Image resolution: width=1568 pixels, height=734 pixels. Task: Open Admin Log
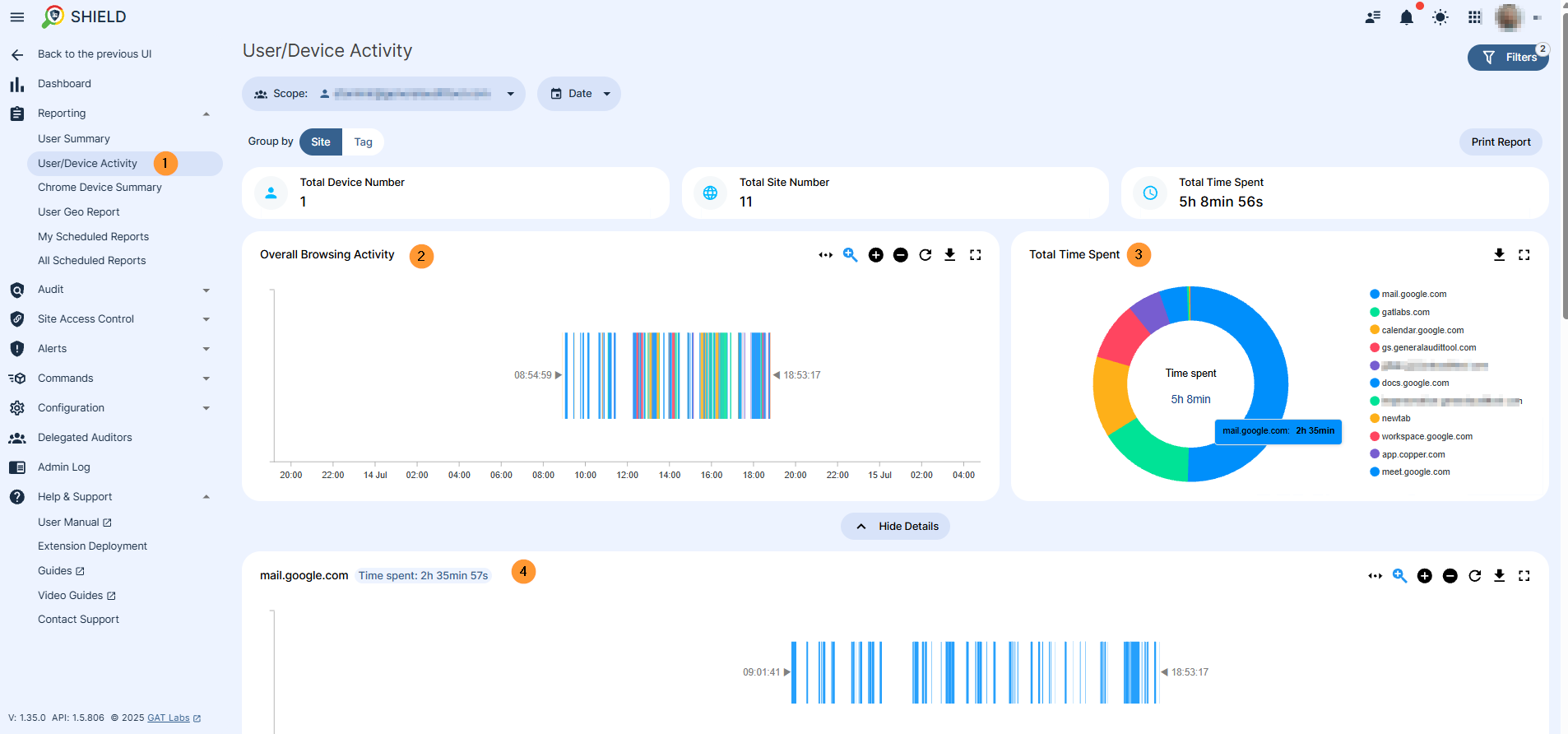[x=64, y=467]
